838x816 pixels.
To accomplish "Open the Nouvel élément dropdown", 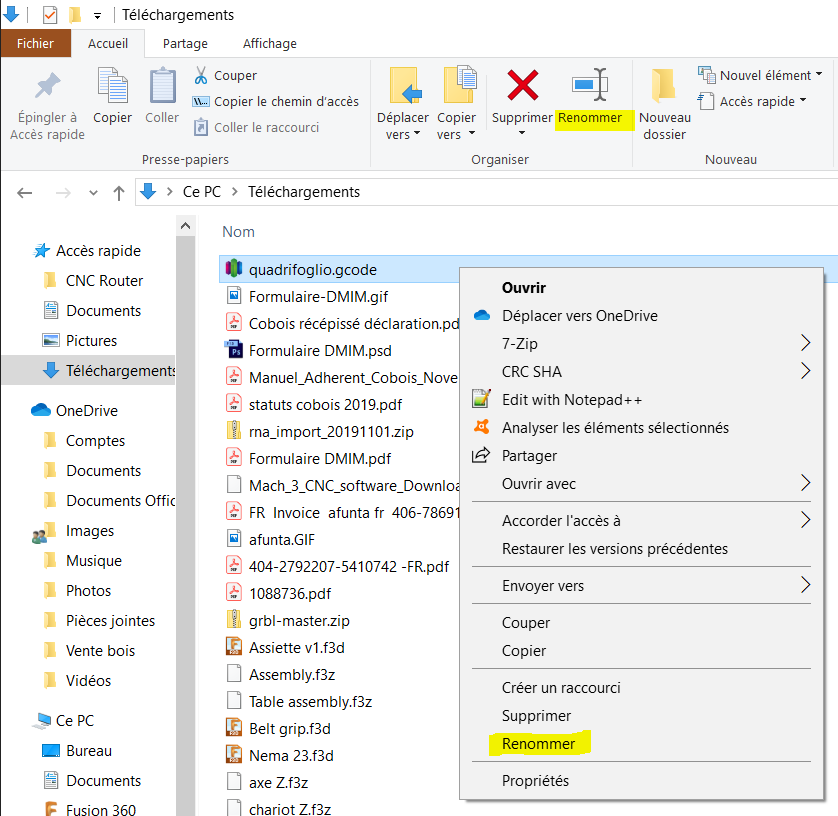I will (x=760, y=75).
